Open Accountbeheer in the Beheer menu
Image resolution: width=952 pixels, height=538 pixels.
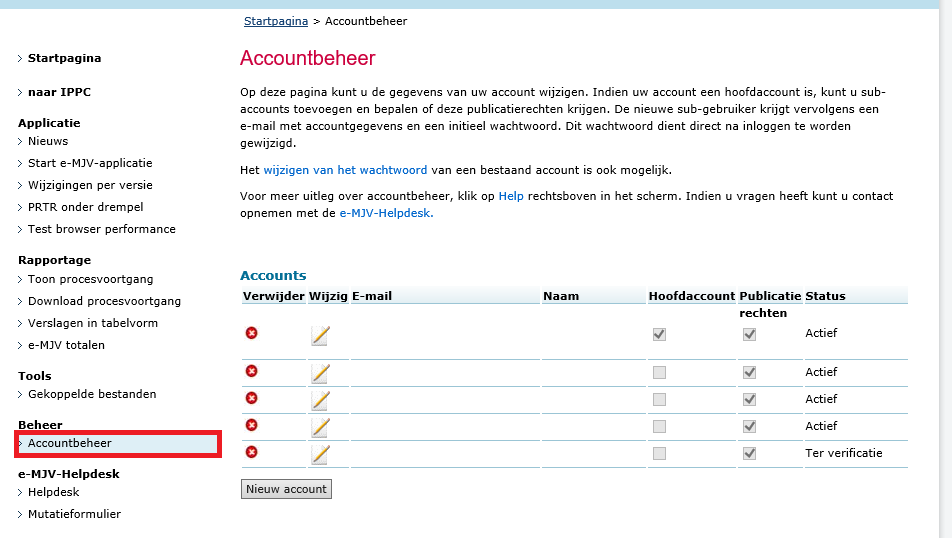[x=70, y=443]
